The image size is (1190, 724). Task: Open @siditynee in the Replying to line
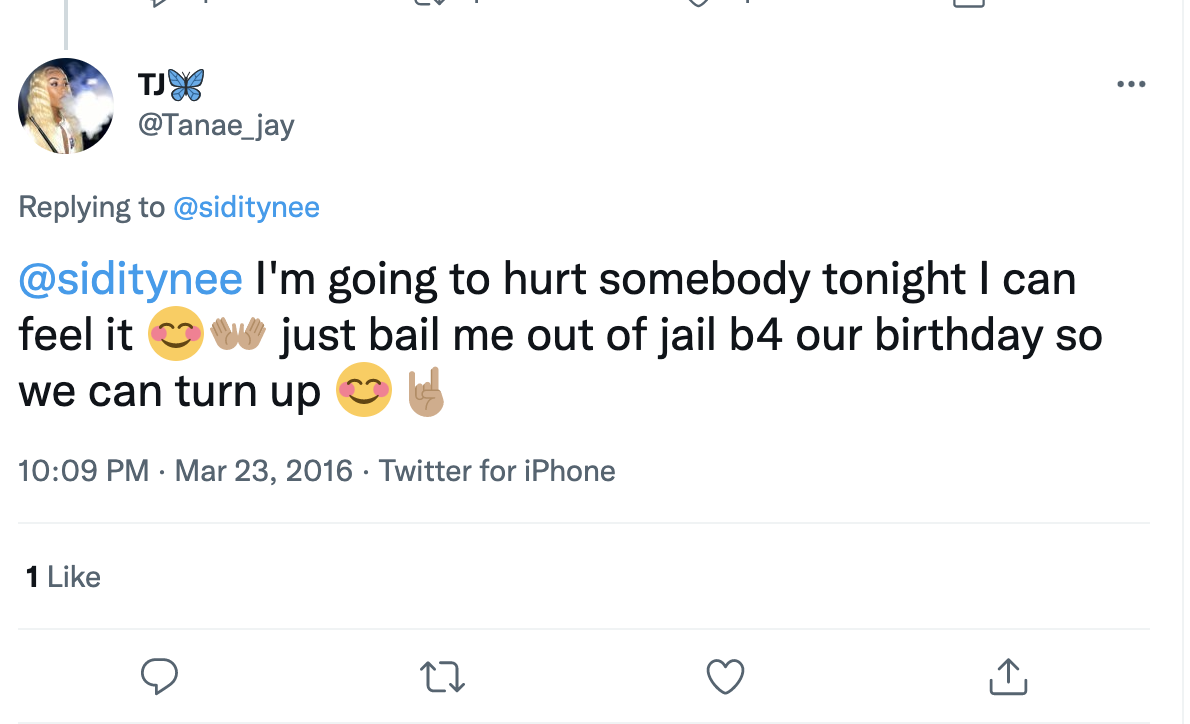[246, 207]
